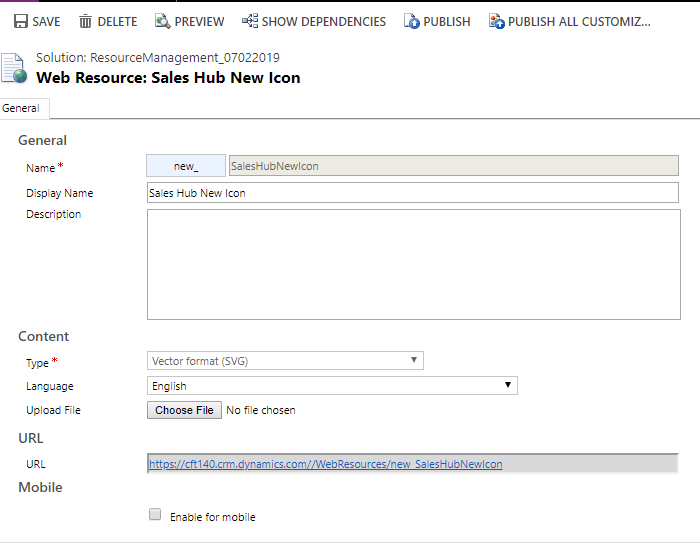Open the Type dropdown showing Vector format
700x552 pixels.
(x=285, y=361)
